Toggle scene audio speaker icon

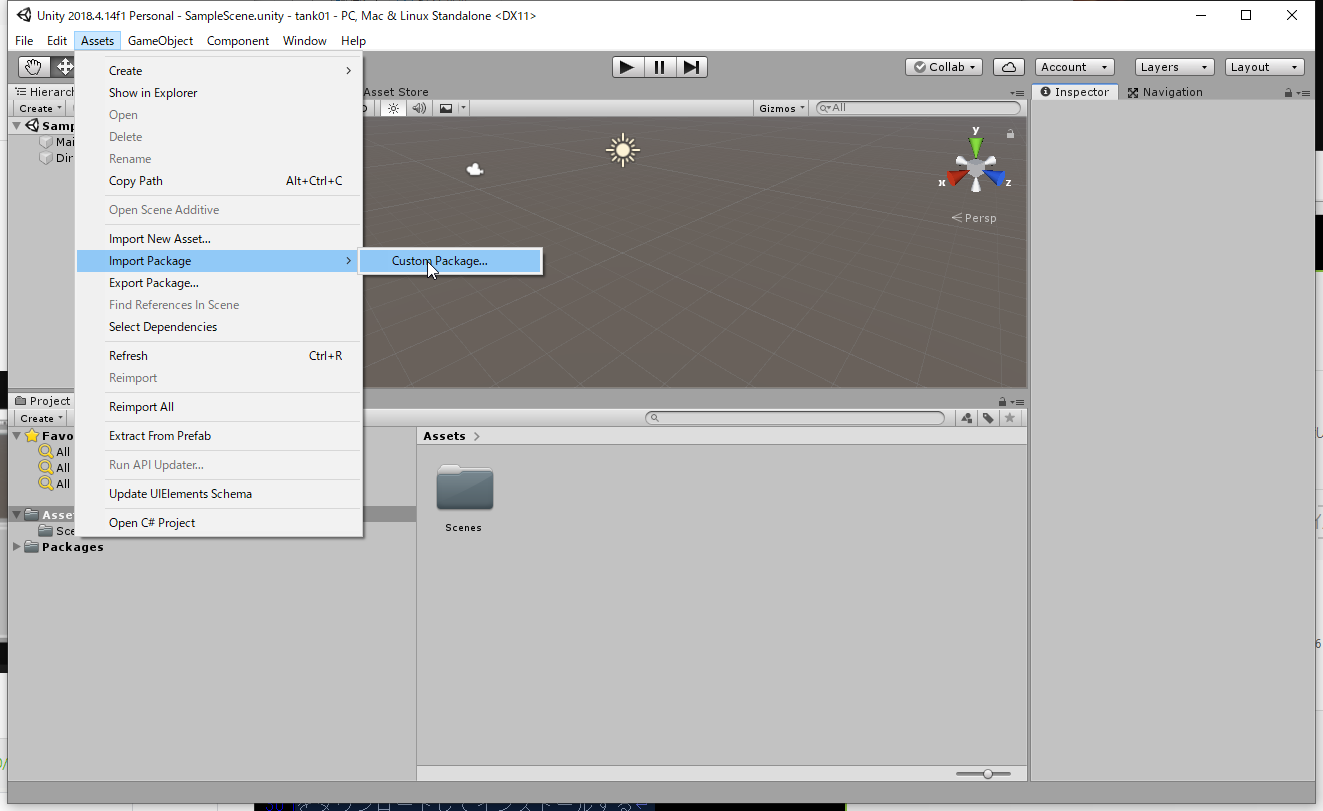pyautogui.click(x=419, y=108)
